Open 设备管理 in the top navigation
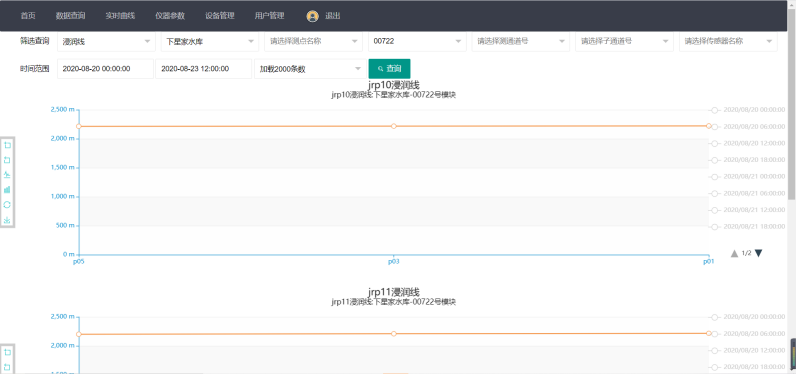This screenshot has width=796, height=374. 220,16
